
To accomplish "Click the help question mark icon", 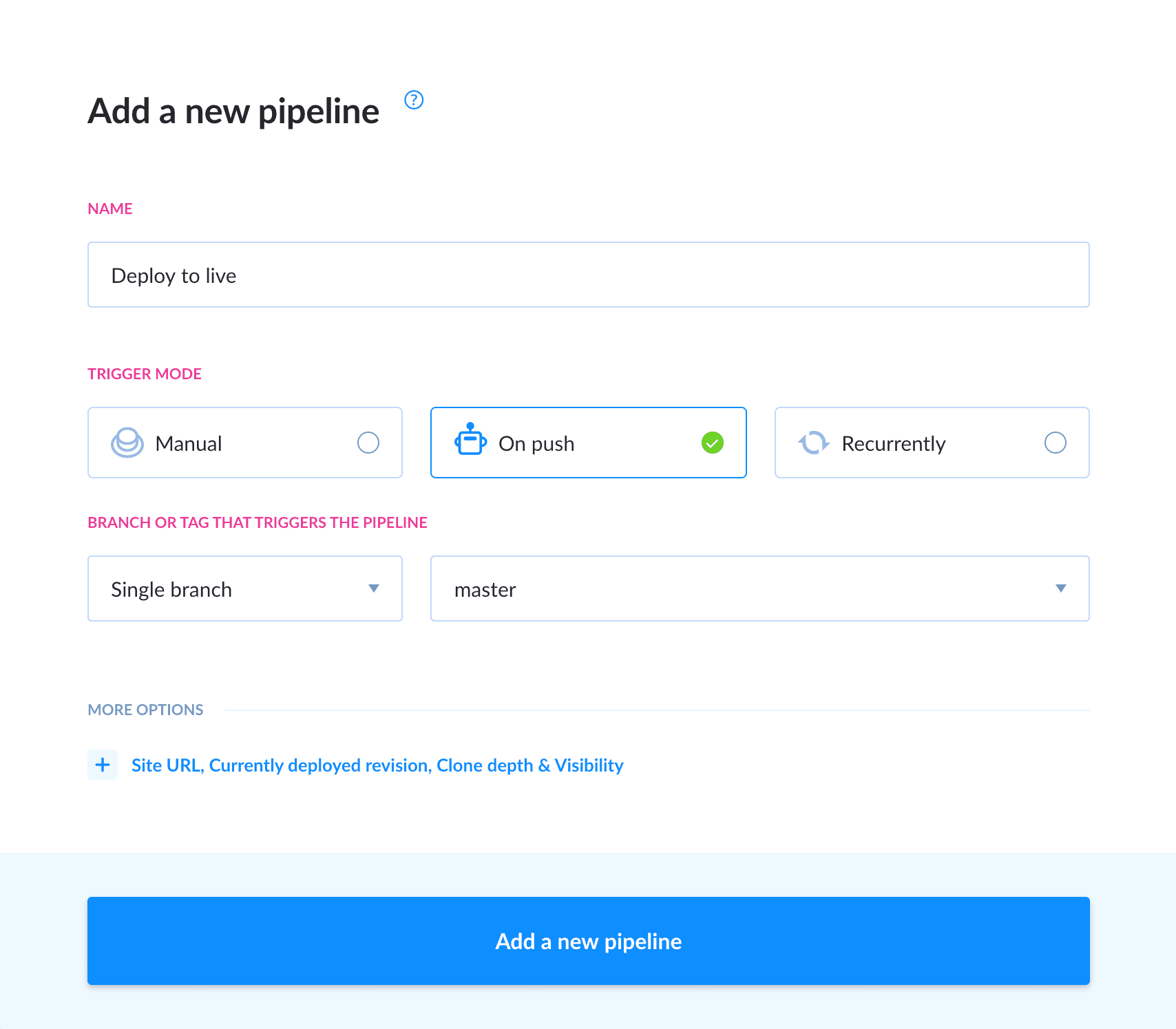I will (x=414, y=100).
